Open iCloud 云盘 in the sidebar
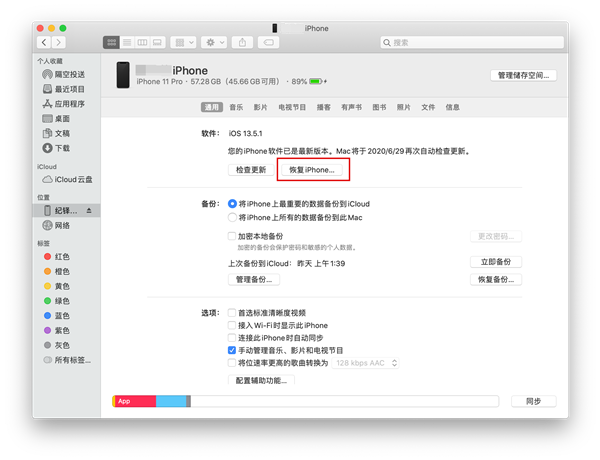This screenshot has height=460, width=600. click(x=67, y=179)
